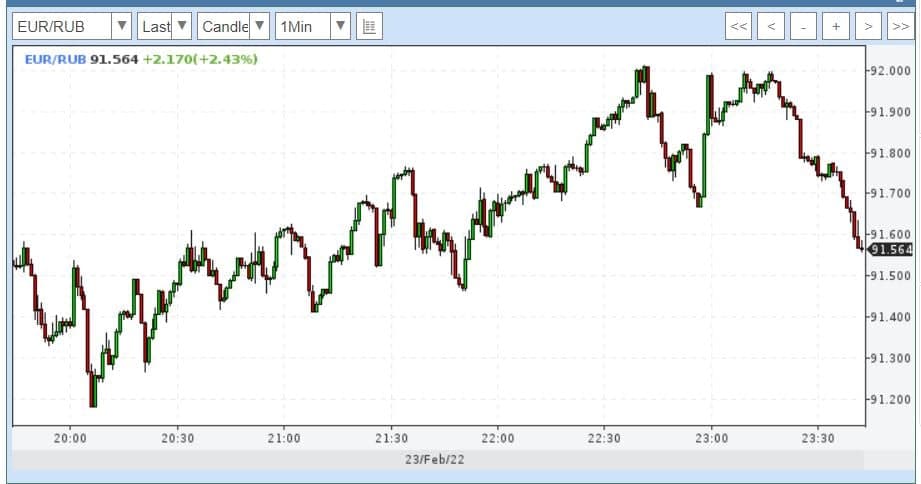Viewport: 921px width, 484px height.
Task: Click the 20:00 time axis label
Action: click(x=70, y=438)
